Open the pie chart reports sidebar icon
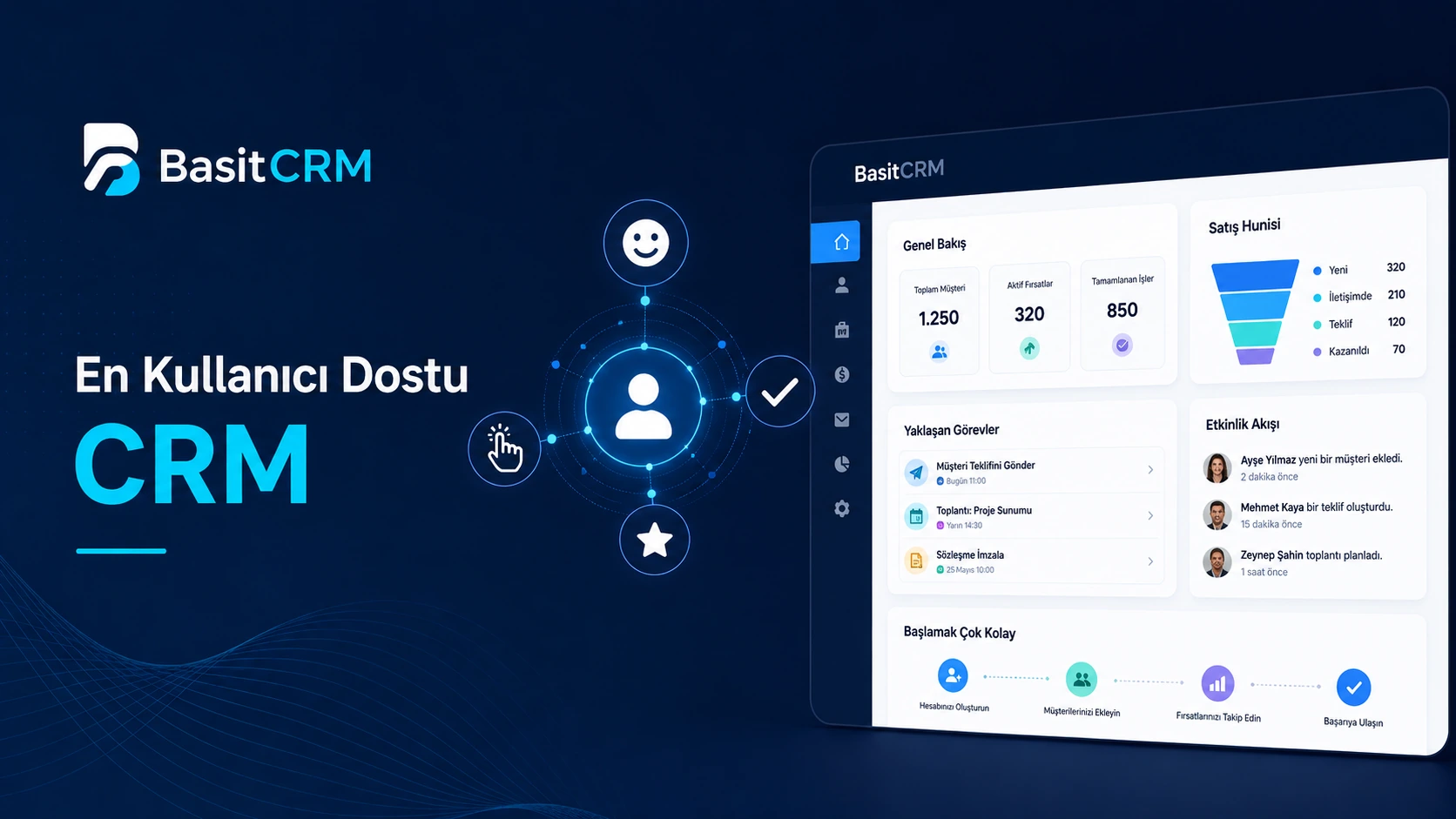The width and height of the screenshot is (1456, 819). 841,464
